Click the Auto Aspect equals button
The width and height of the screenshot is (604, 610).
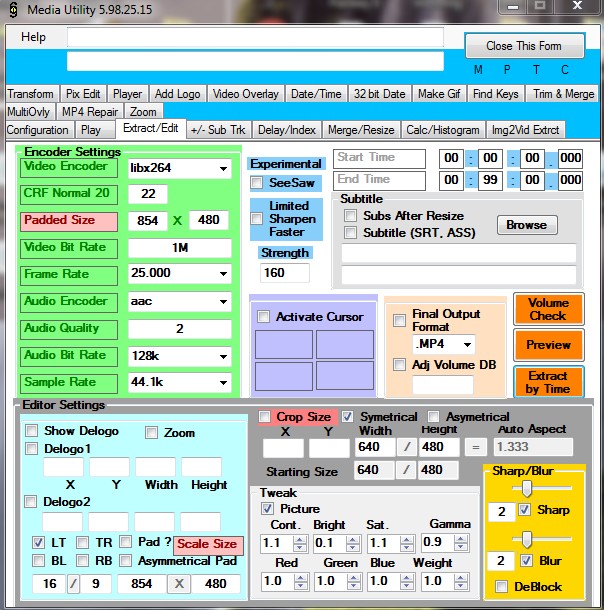(x=475, y=447)
